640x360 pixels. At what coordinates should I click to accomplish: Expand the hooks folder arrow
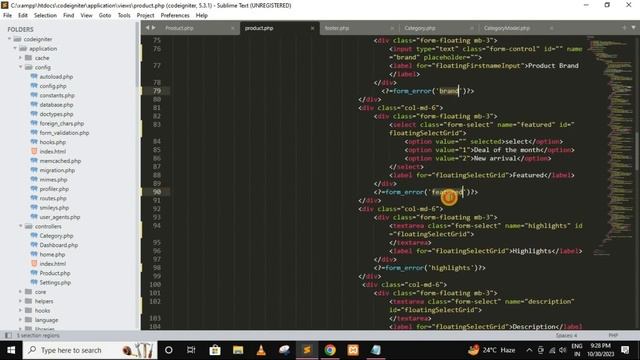coord(20,311)
